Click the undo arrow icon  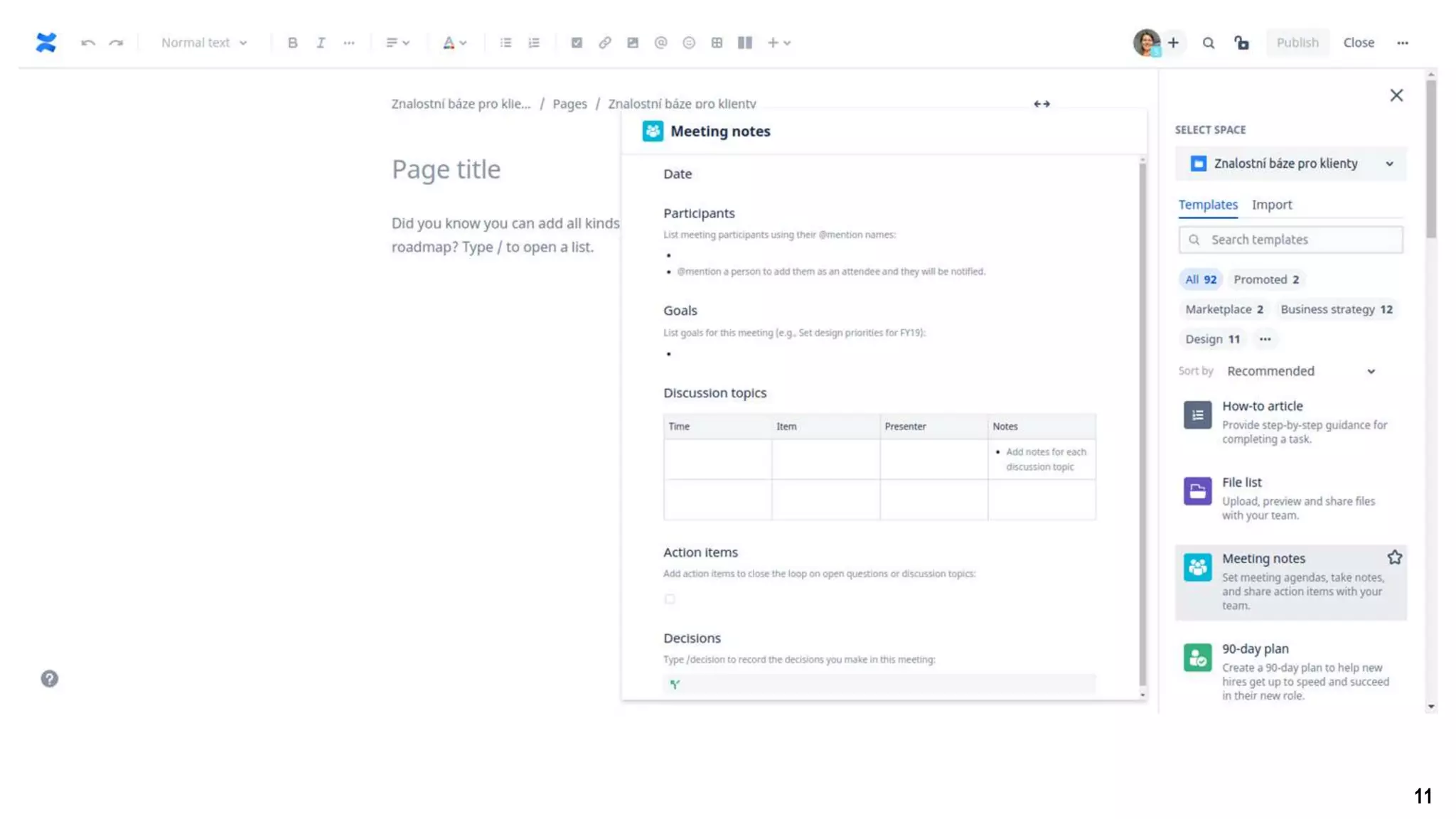(88, 43)
